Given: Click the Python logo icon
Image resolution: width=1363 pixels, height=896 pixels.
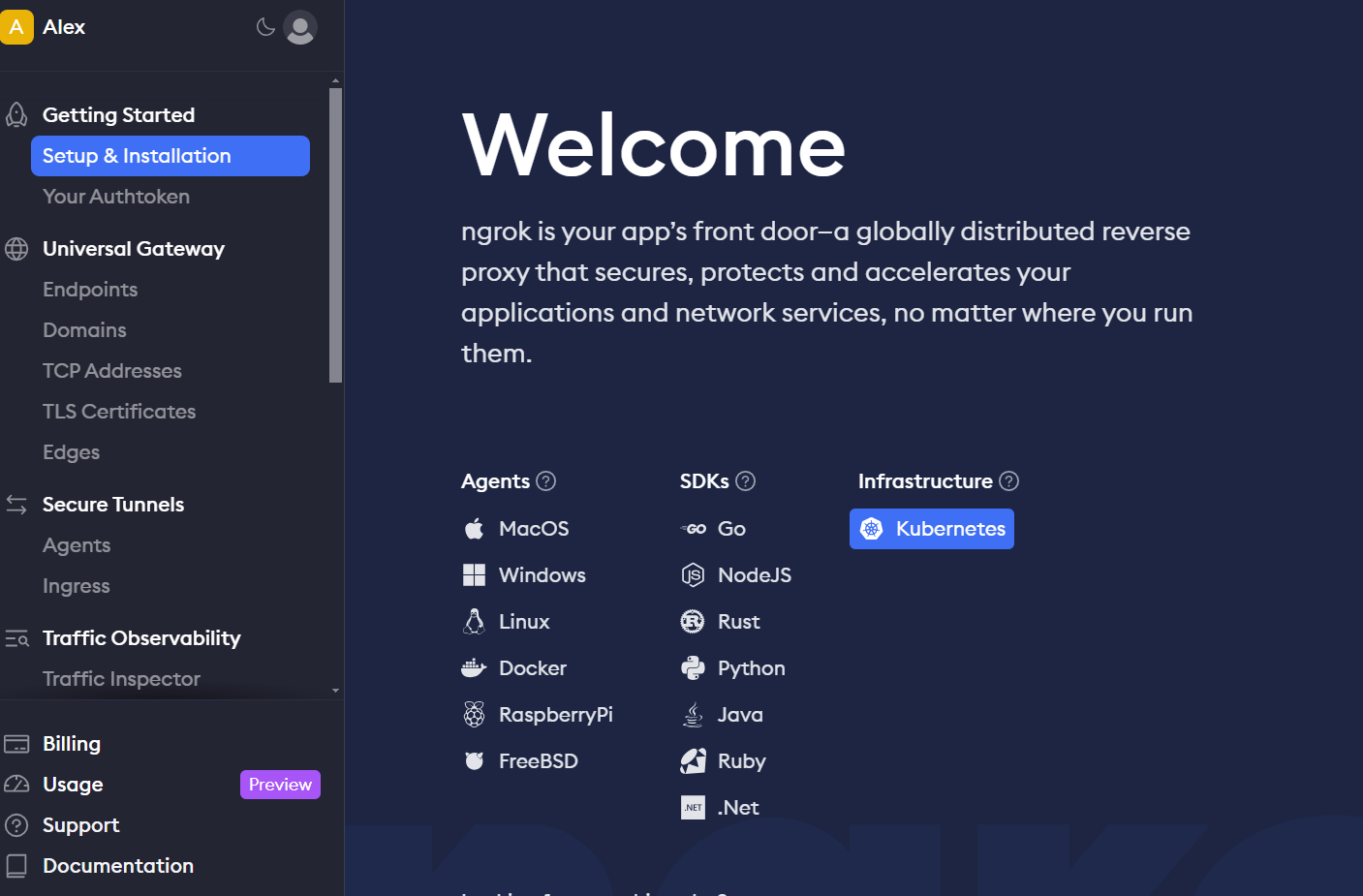Looking at the screenshot, I should click(693, 668).
